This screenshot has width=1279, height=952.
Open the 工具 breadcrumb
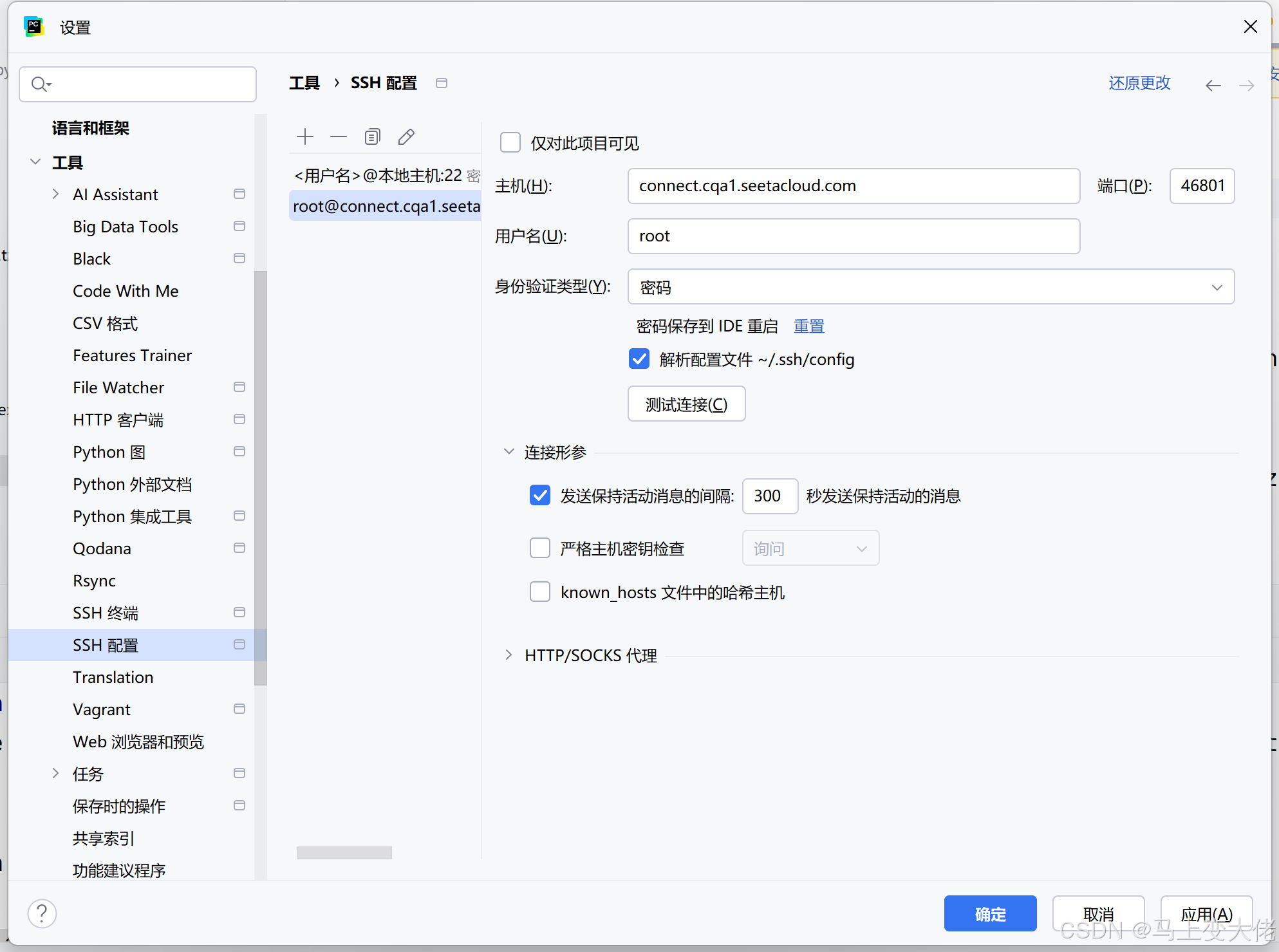pyautogui.click(x=304, y=83)
